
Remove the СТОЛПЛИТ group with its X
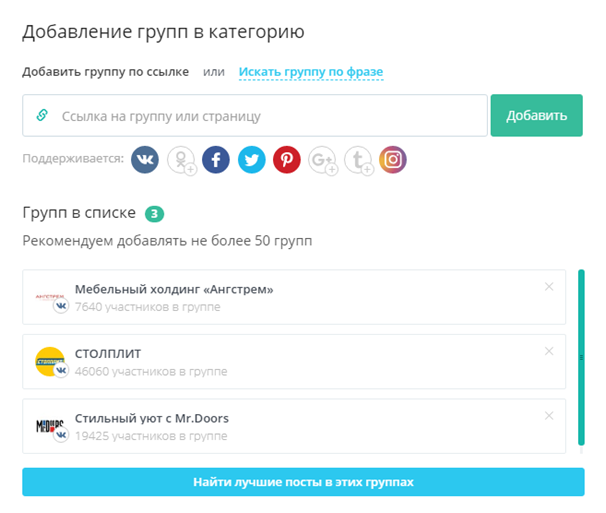pos(549,351)
